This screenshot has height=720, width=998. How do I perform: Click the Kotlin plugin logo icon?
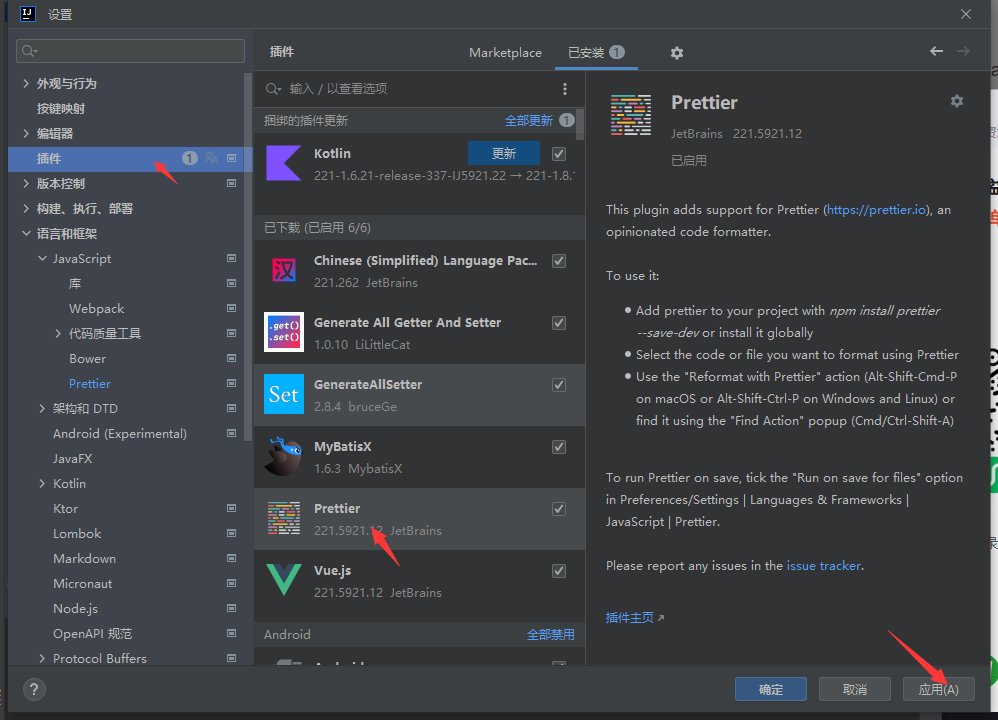[284, 164]
